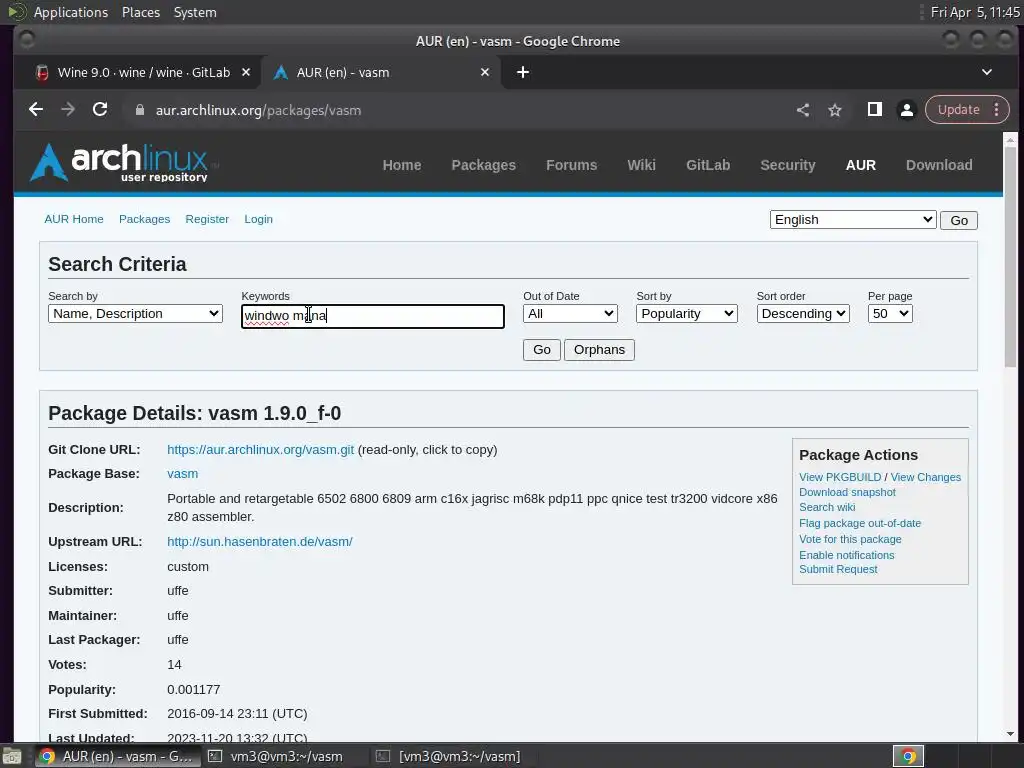Open Chrome three-dot menu

(x=997, y=110)
